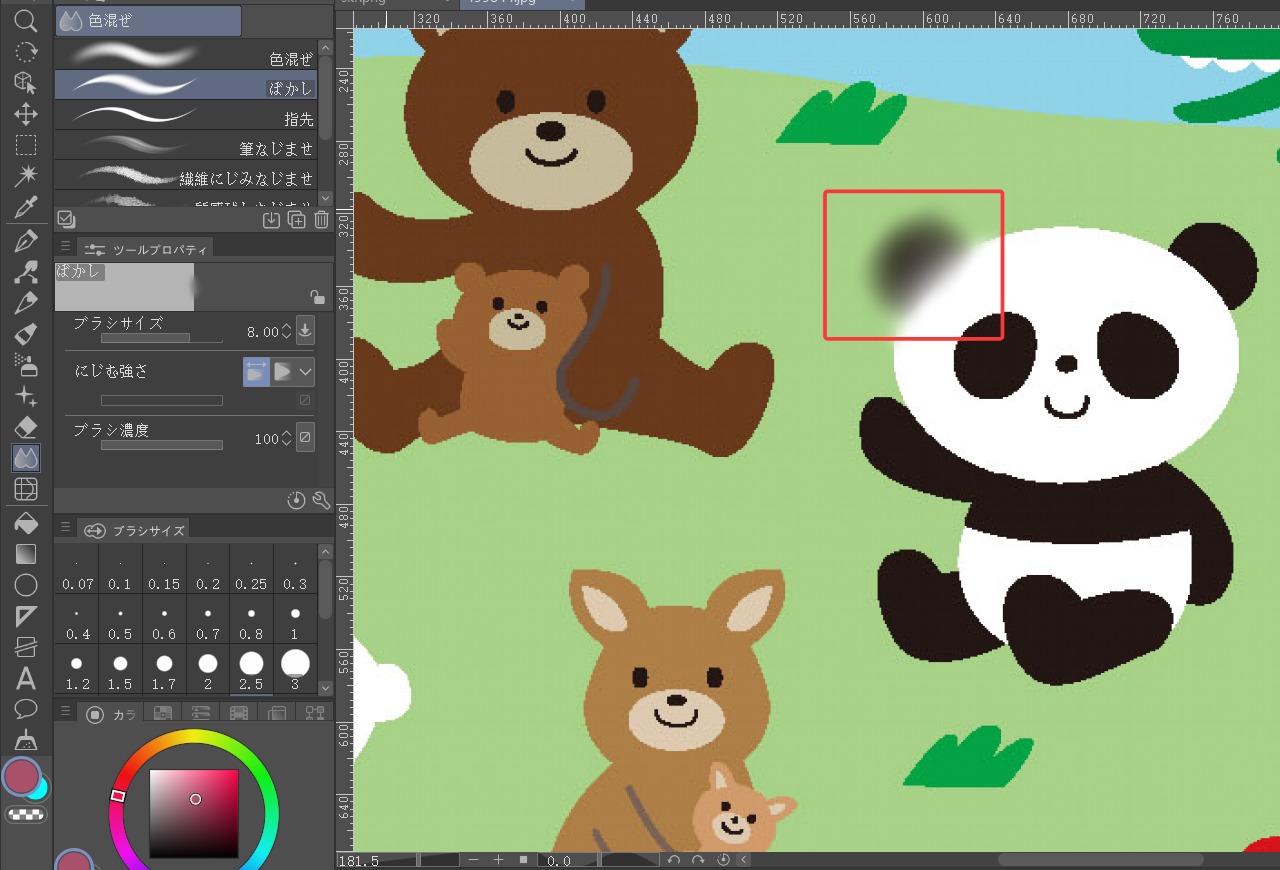Expand the にじむ強さ mode dropdown arrow
The width and height of the screenshot is (1280, 870).
(305, 371)
